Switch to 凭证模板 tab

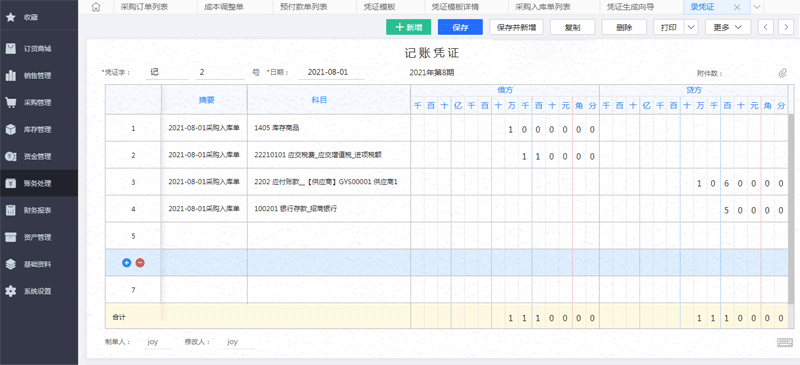(379, 7)
